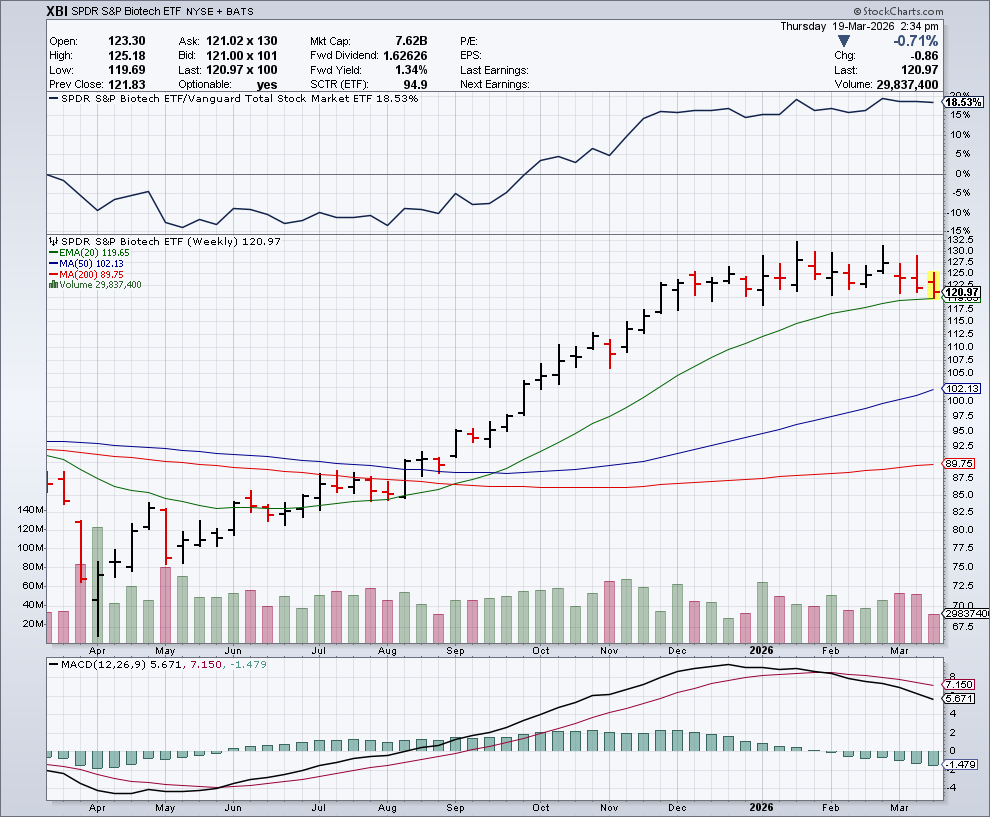Click the 7.150 MACD signal value tag
This screenshot has height=817, width=990.
964,684
